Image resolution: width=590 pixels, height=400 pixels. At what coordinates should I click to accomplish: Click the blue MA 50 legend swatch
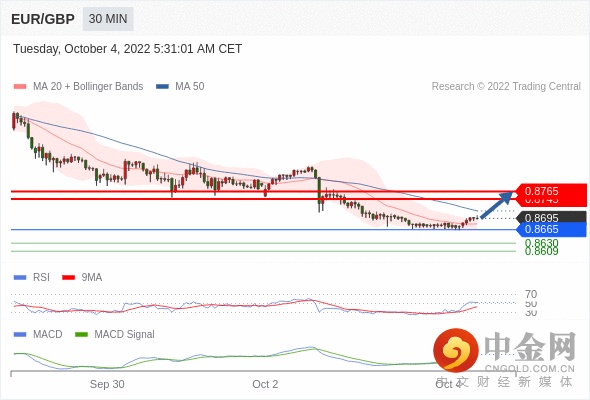(162, 87)
